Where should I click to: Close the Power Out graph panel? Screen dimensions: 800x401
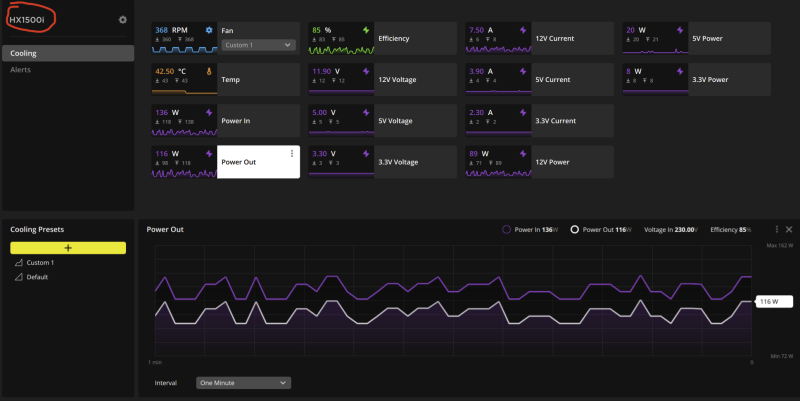[x=789, y=230]
